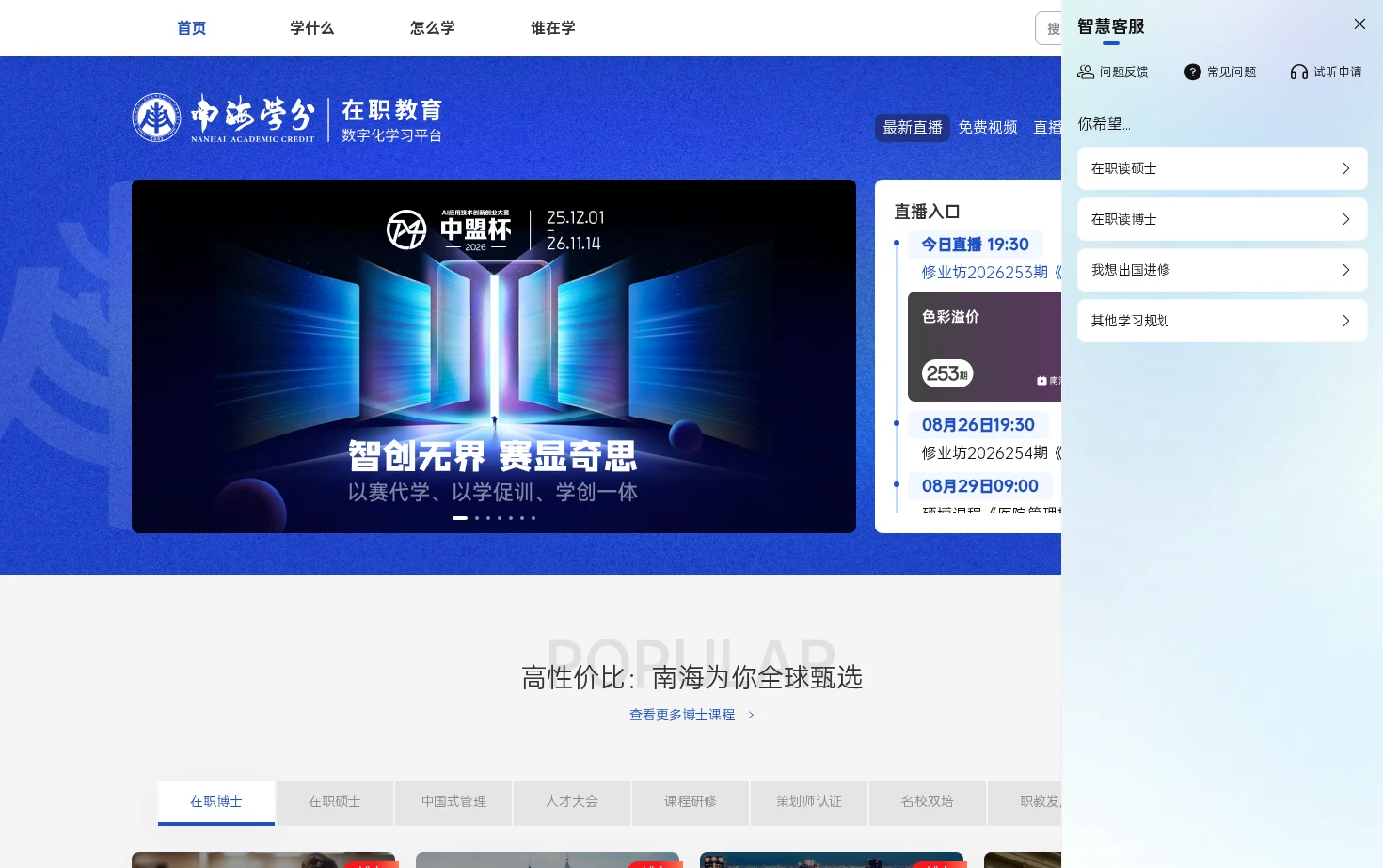Screen dimensions: 1383x868
Task: Open 常见问题 in customer service panel
Action: (x=1220, y=71)
